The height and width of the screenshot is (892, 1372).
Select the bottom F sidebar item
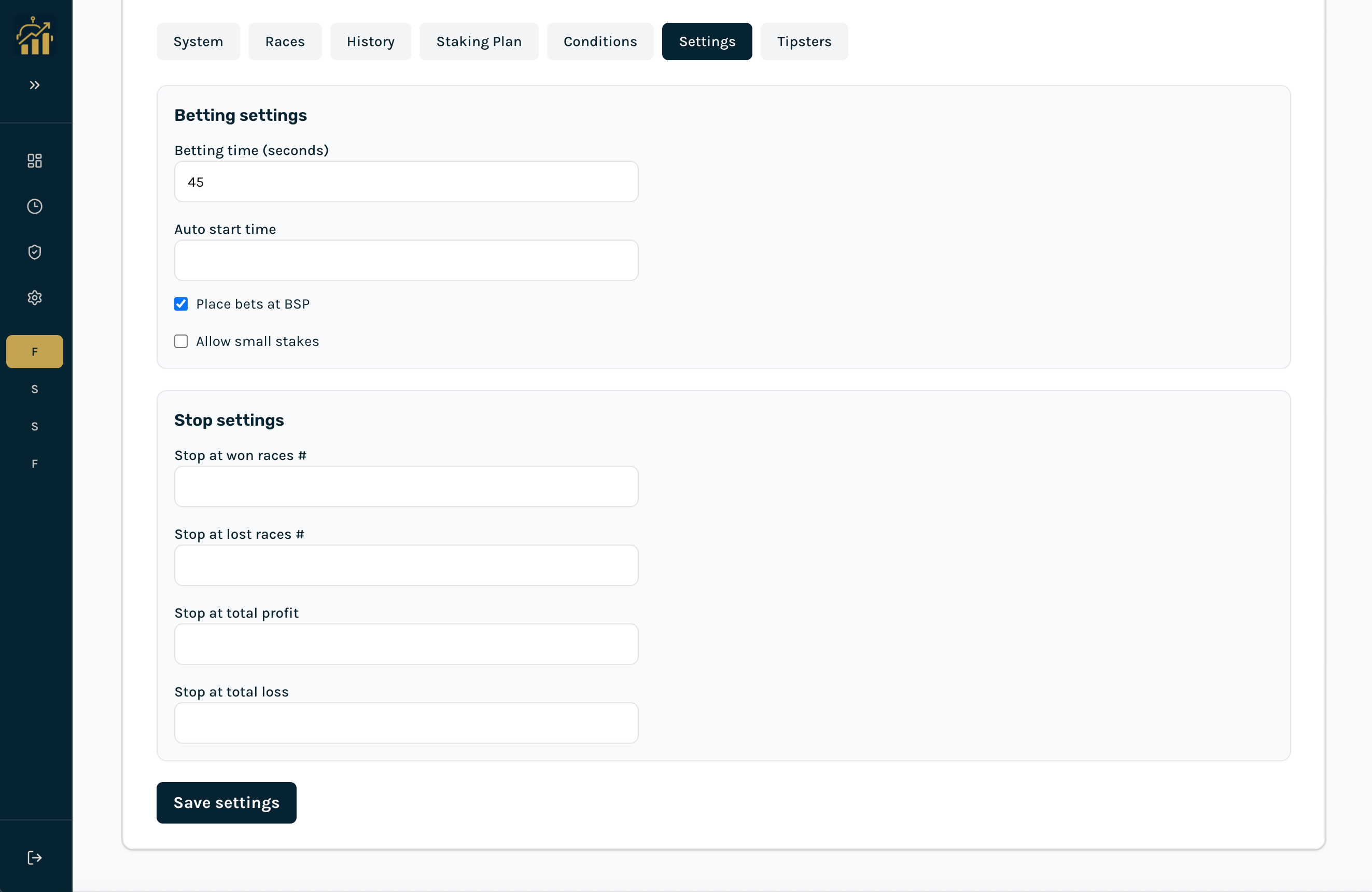pyautogui.click(x=35, y=464)
